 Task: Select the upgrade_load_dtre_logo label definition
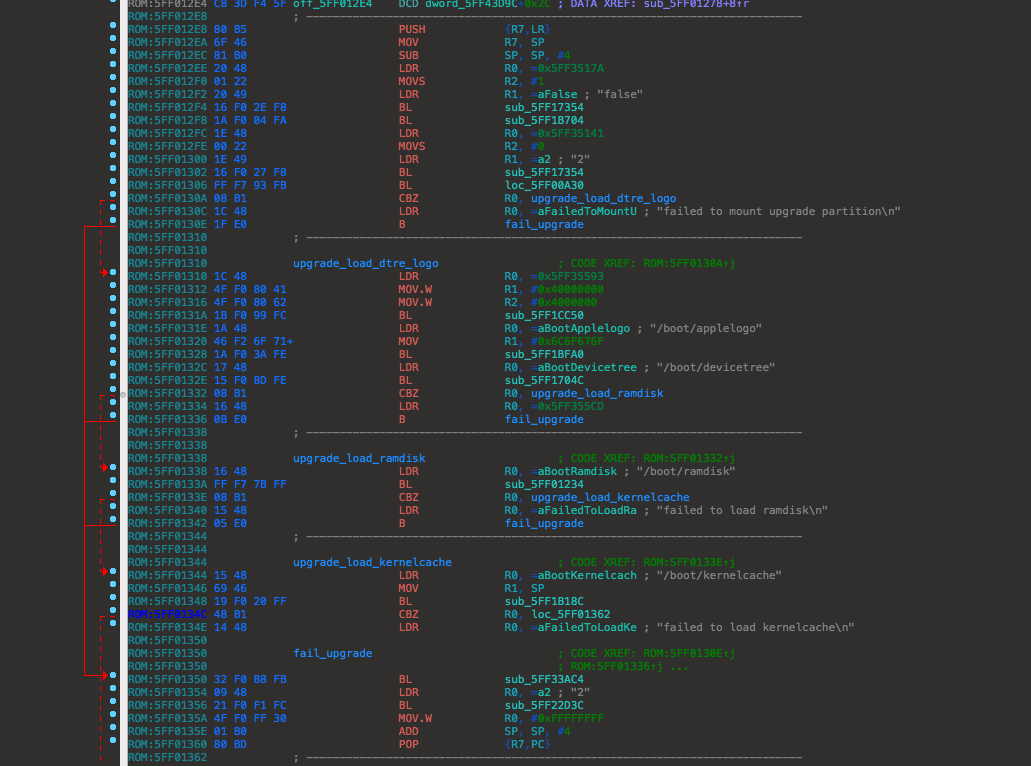click(365, 264)
